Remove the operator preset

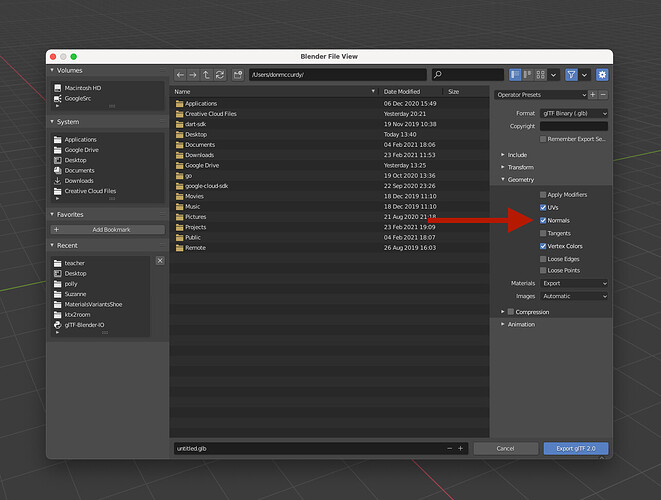(603, 95)
